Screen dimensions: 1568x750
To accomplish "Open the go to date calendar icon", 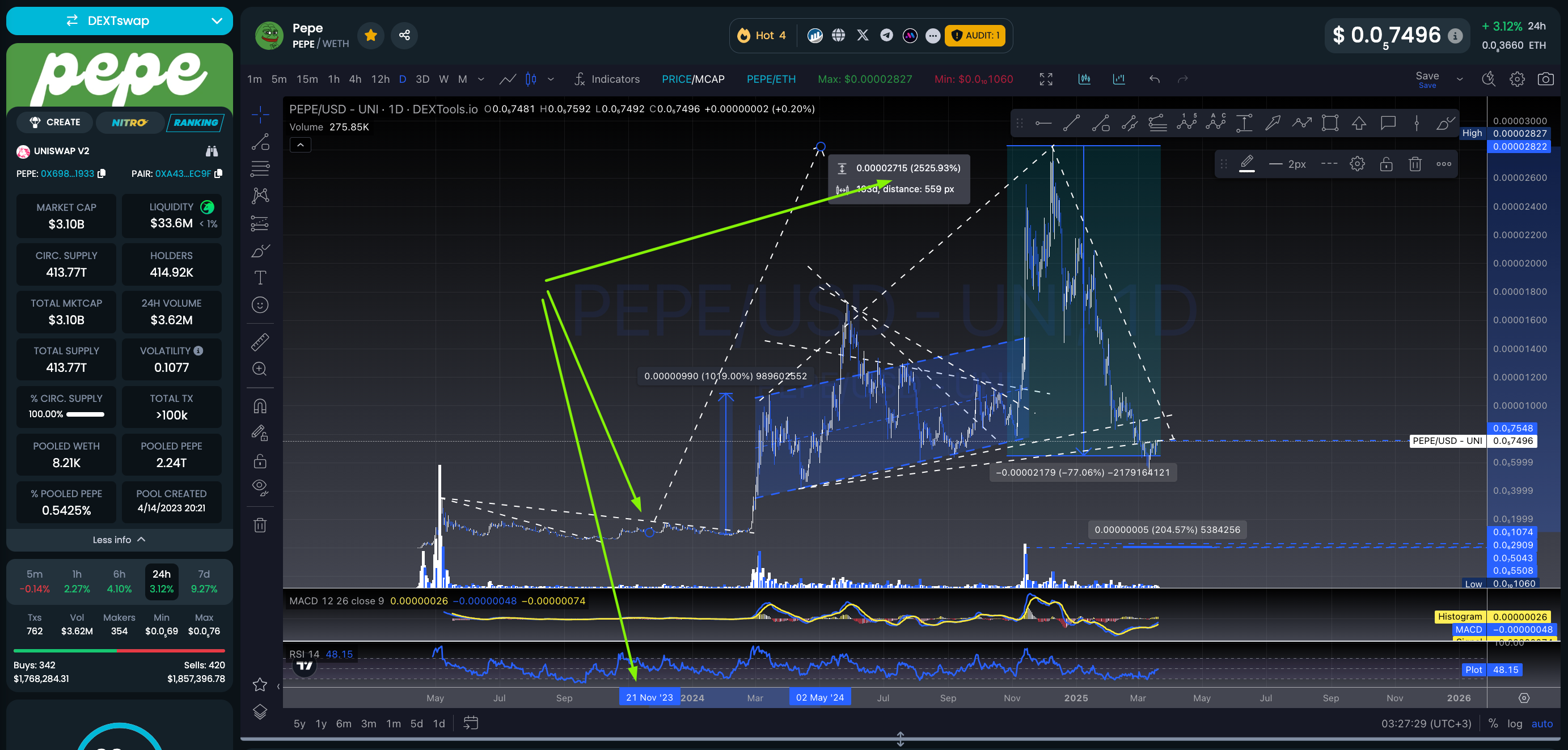I will tap(471, 723).
